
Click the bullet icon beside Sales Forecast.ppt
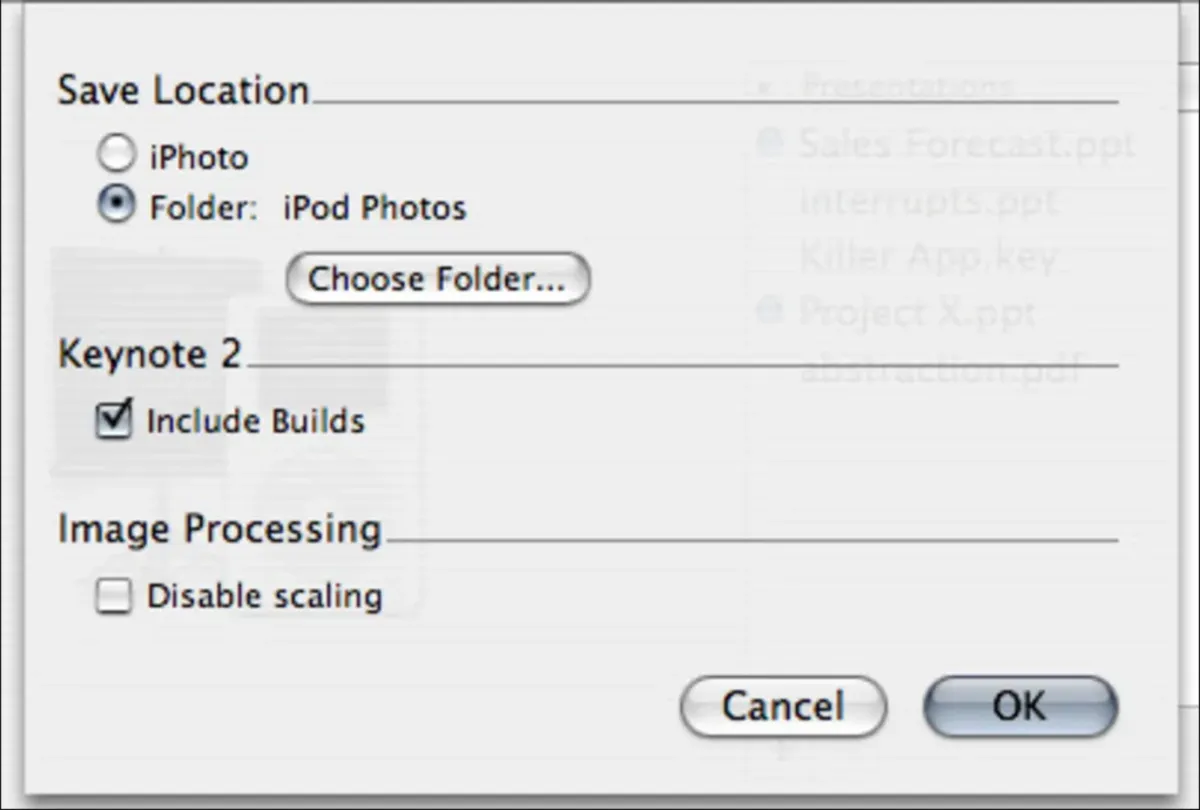pyautogui.click(x=769, y=145)
